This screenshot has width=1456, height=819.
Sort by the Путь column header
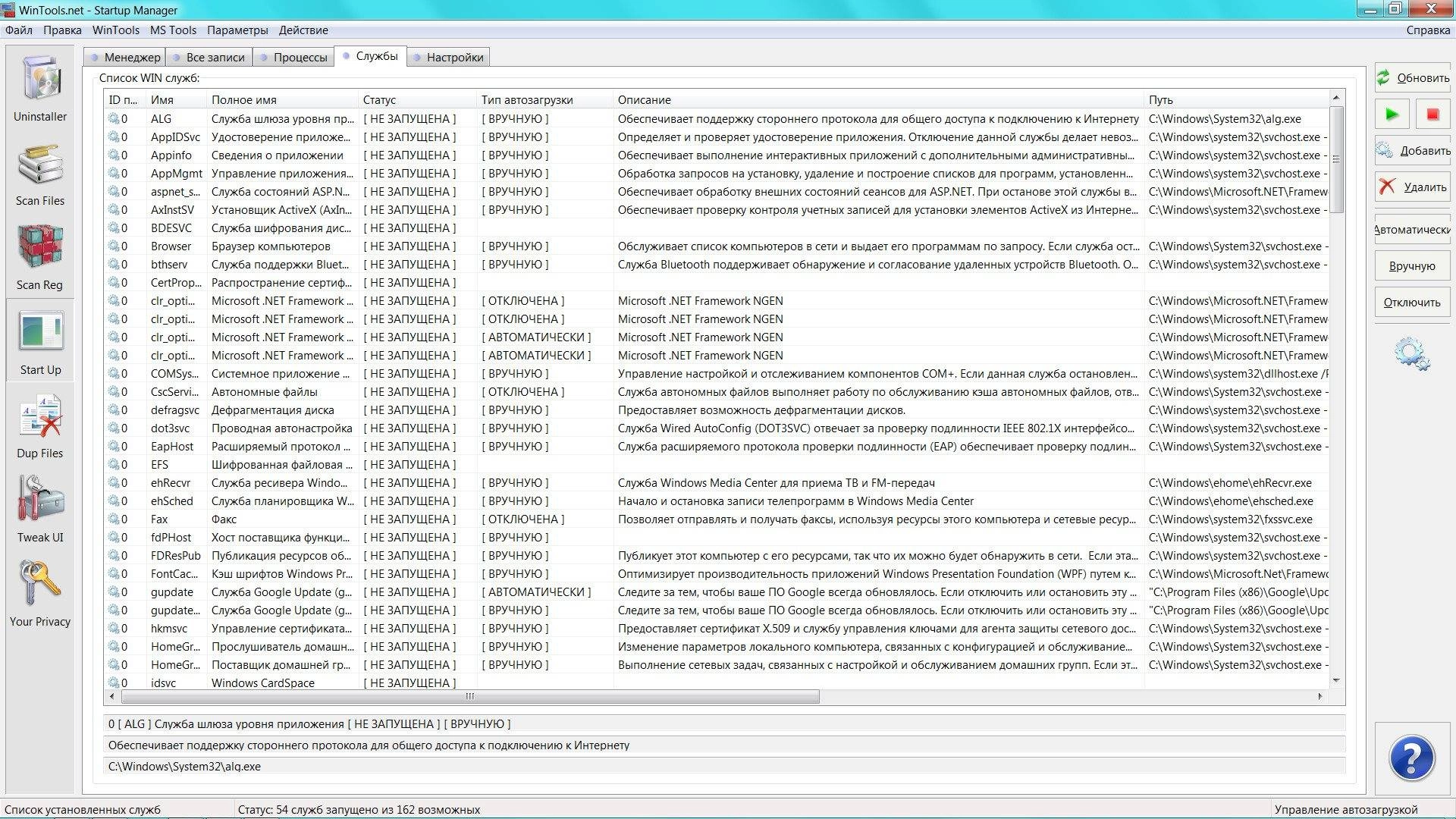pos(1236,100)
